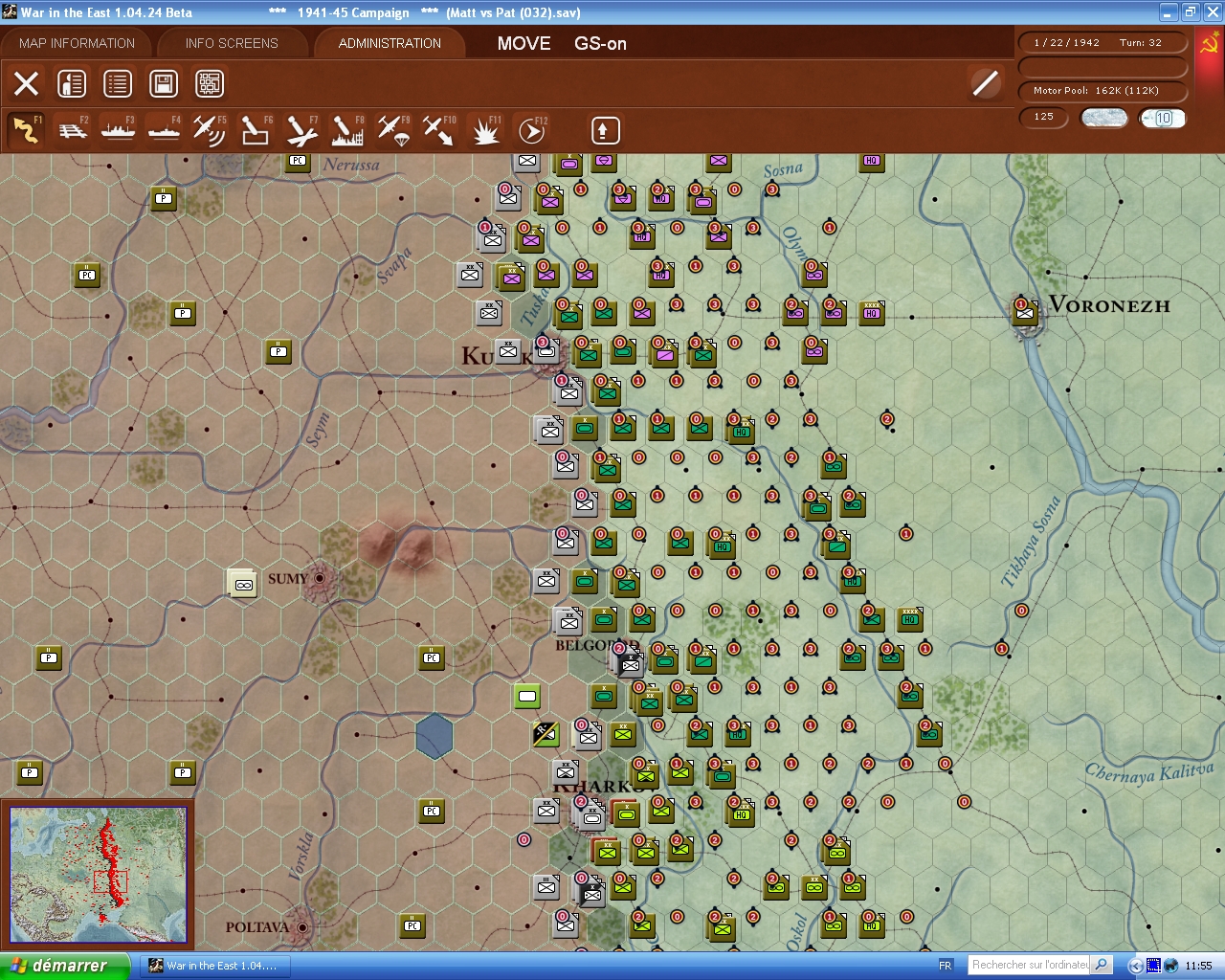Viewport: 1225px width, 980px height.
Task: Click the Motor Pool 162K readout
Action: pos(1102,91)
